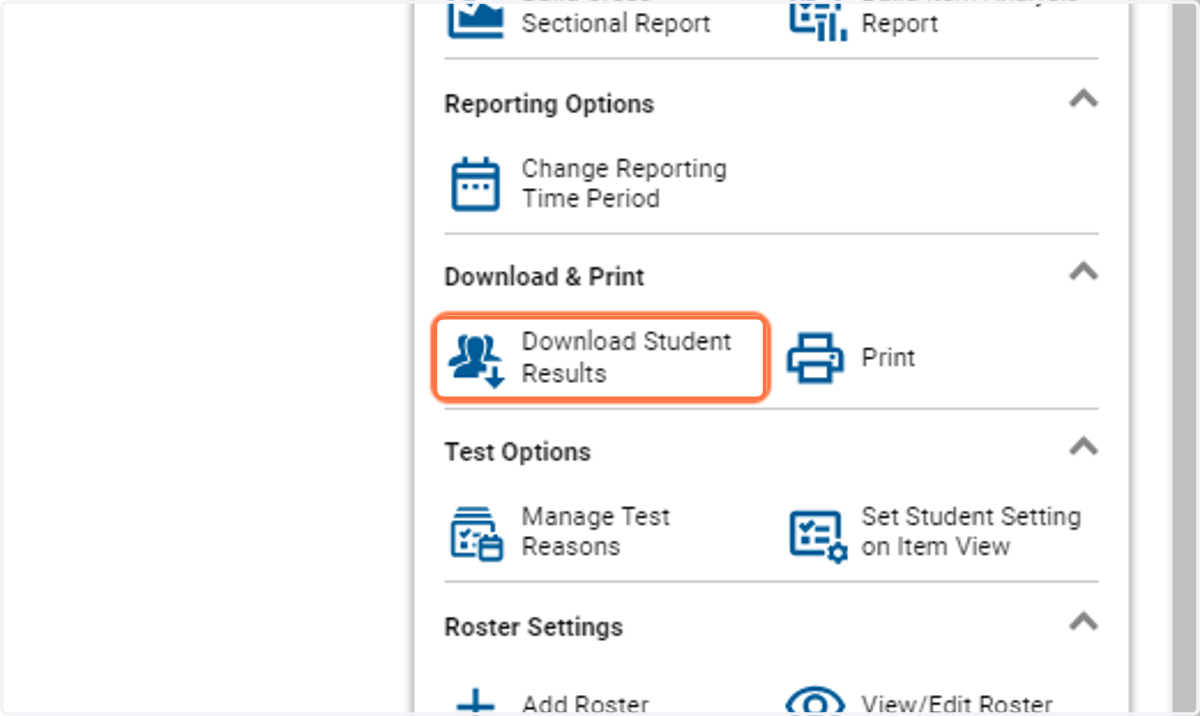Click the Roster Settings heading
The image size is (1200, 716).
pyautogui.click(x=533, y=627)
